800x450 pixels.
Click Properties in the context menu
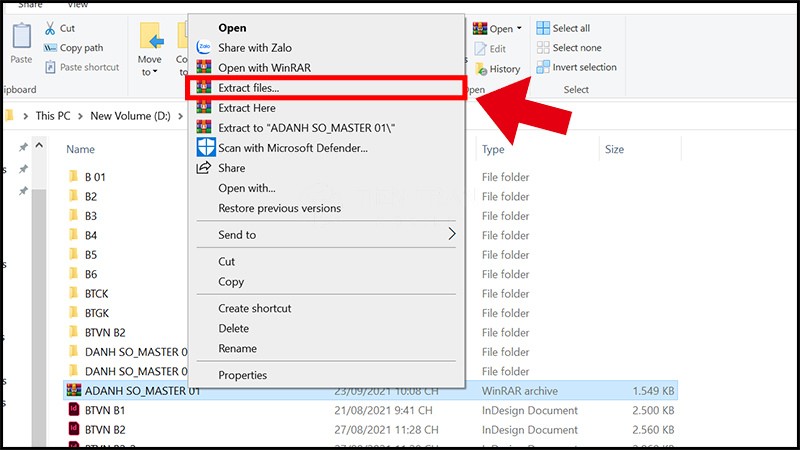pyautogui.click(x=242, y=375)
